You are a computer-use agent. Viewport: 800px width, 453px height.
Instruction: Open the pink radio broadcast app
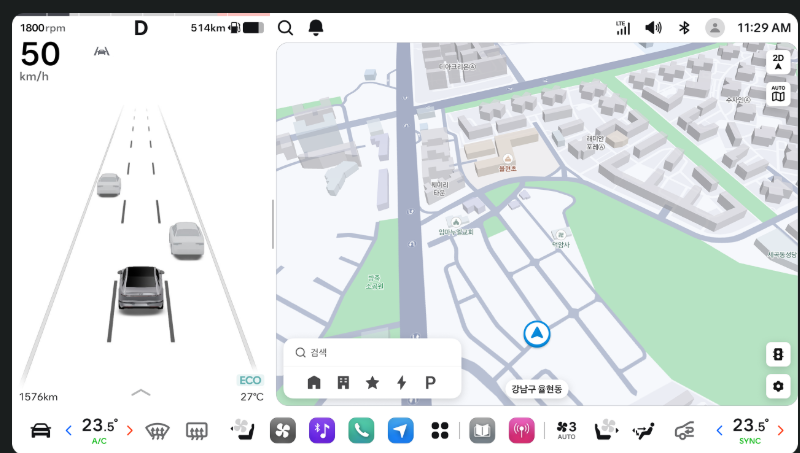[521, 431]
